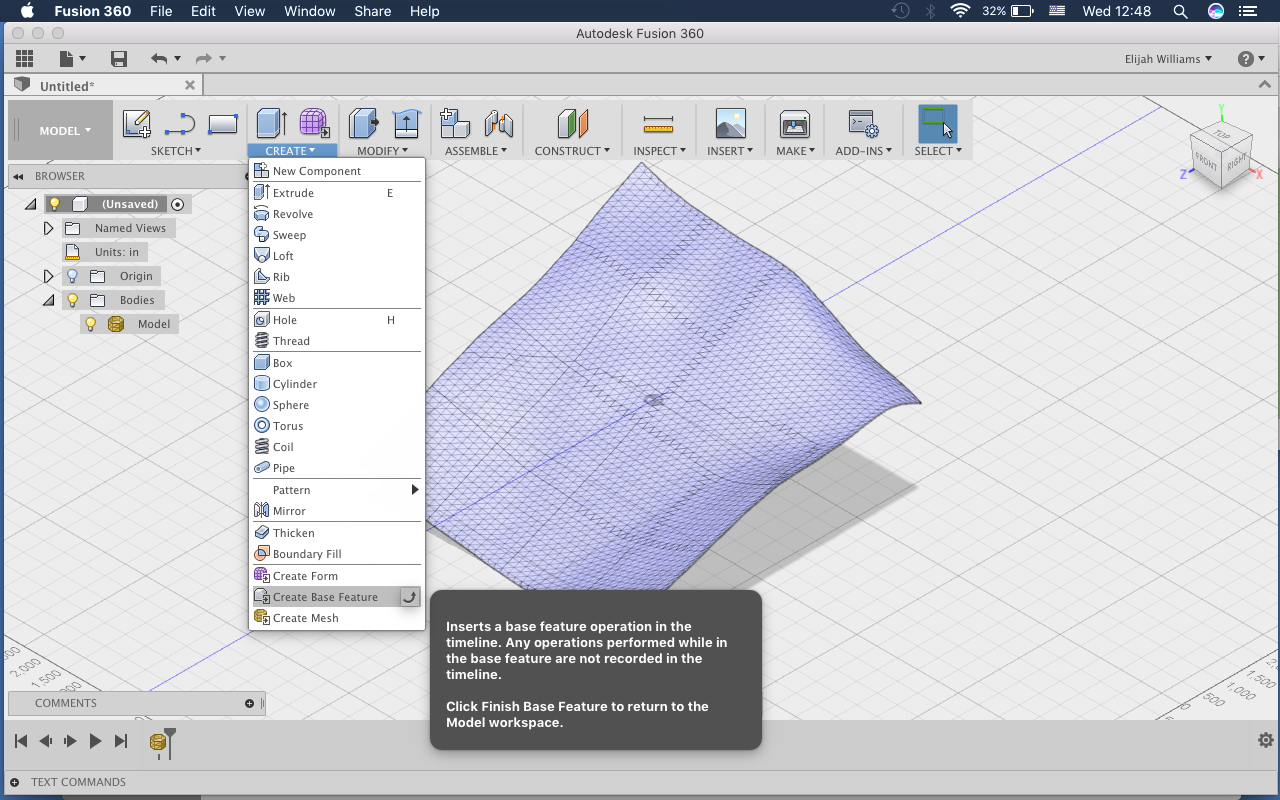The width and height of the screenshot is (1280, 800).
Task: Choose Loft from the Create menu
Action: (337, 256)
